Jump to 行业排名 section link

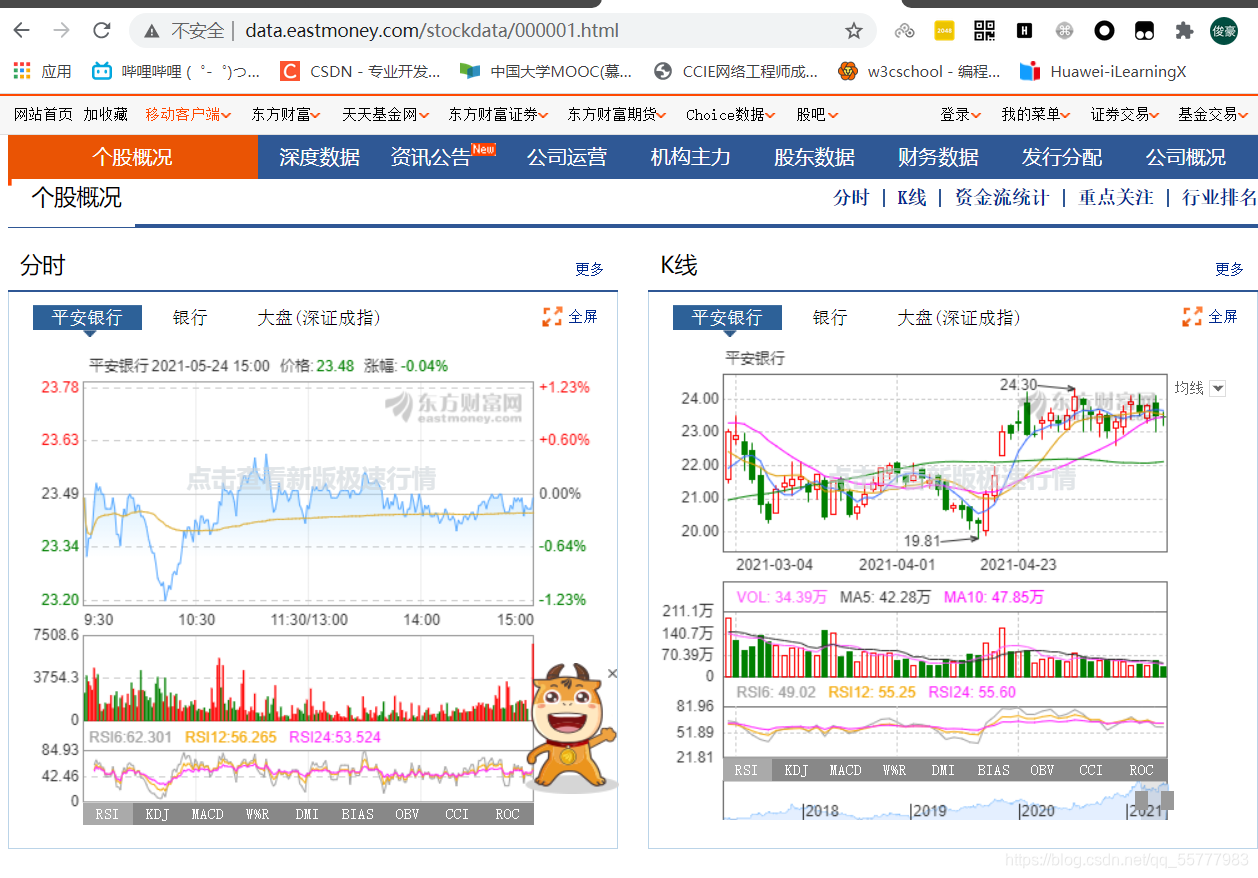pos(1220,197)
